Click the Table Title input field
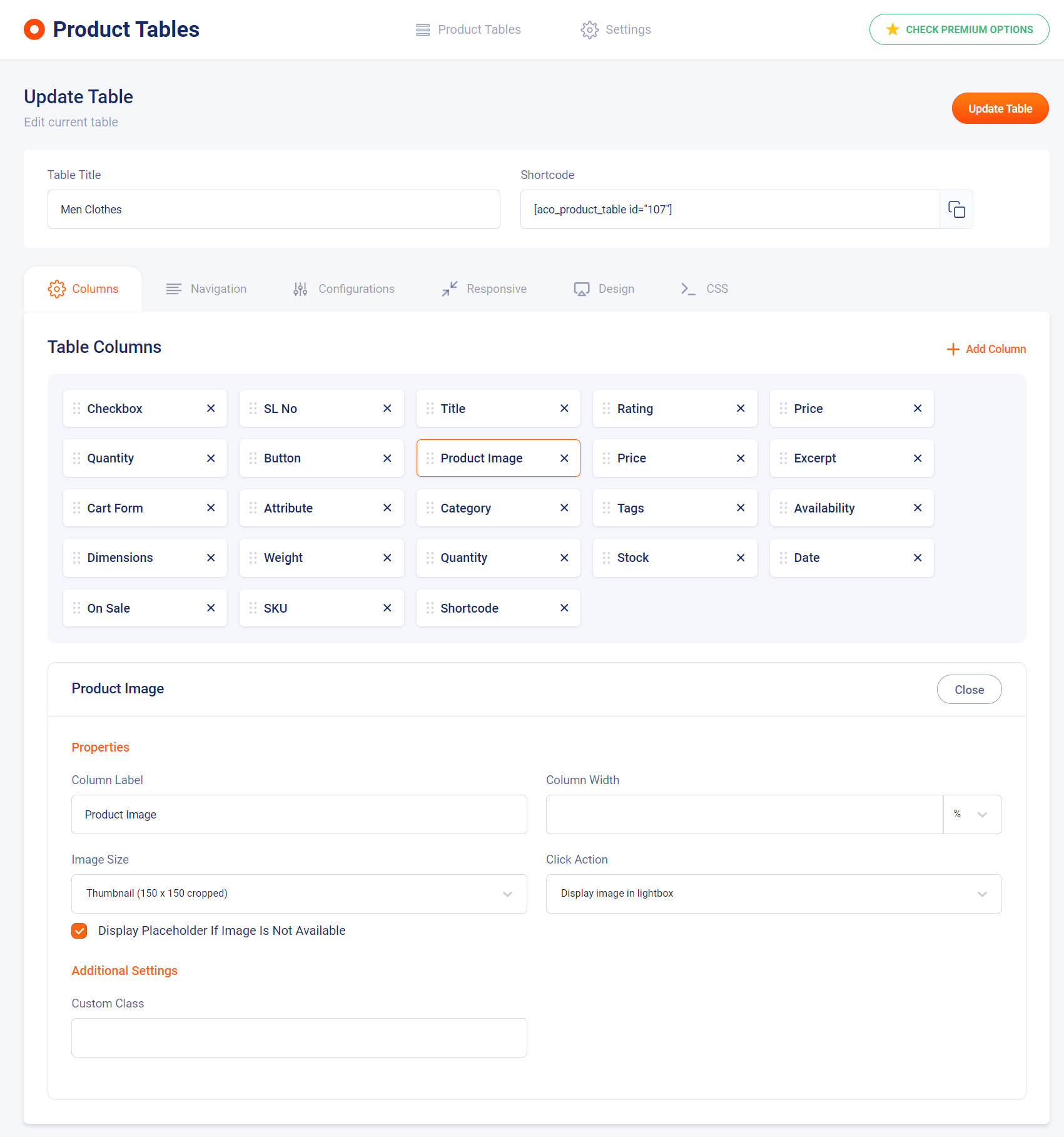 [274, 210]
